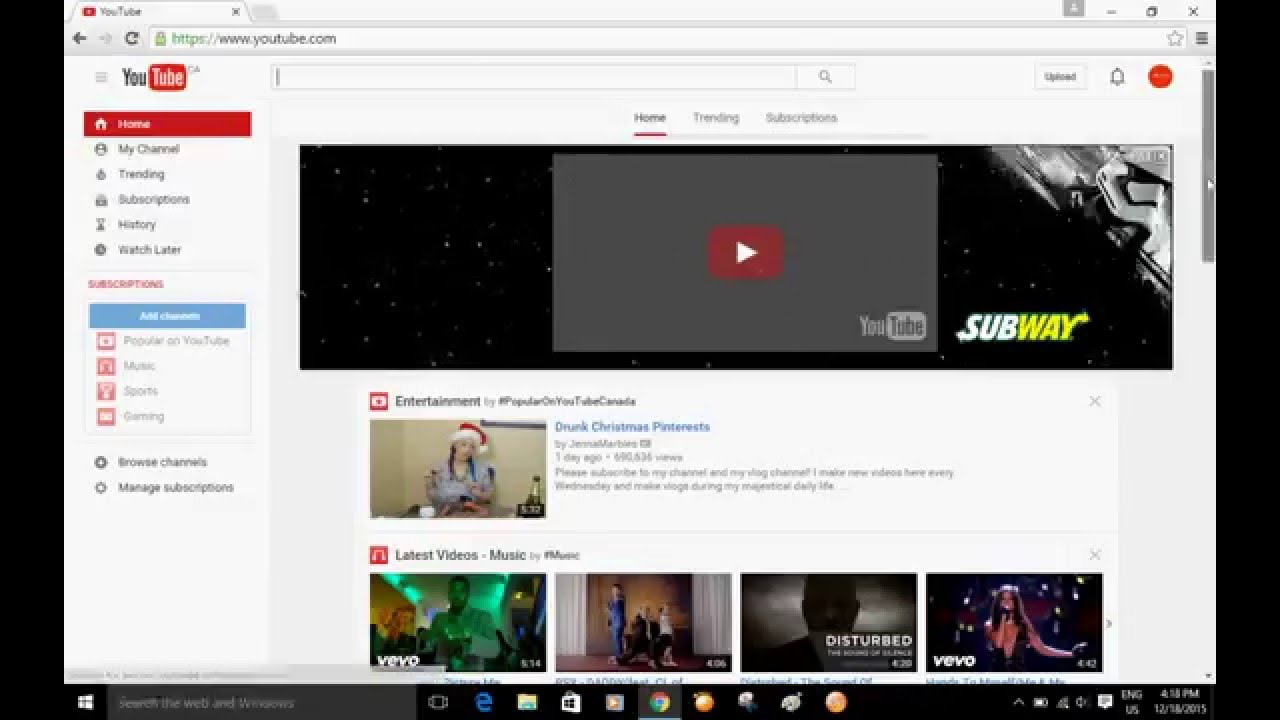Click the YouTube logo

154,77
